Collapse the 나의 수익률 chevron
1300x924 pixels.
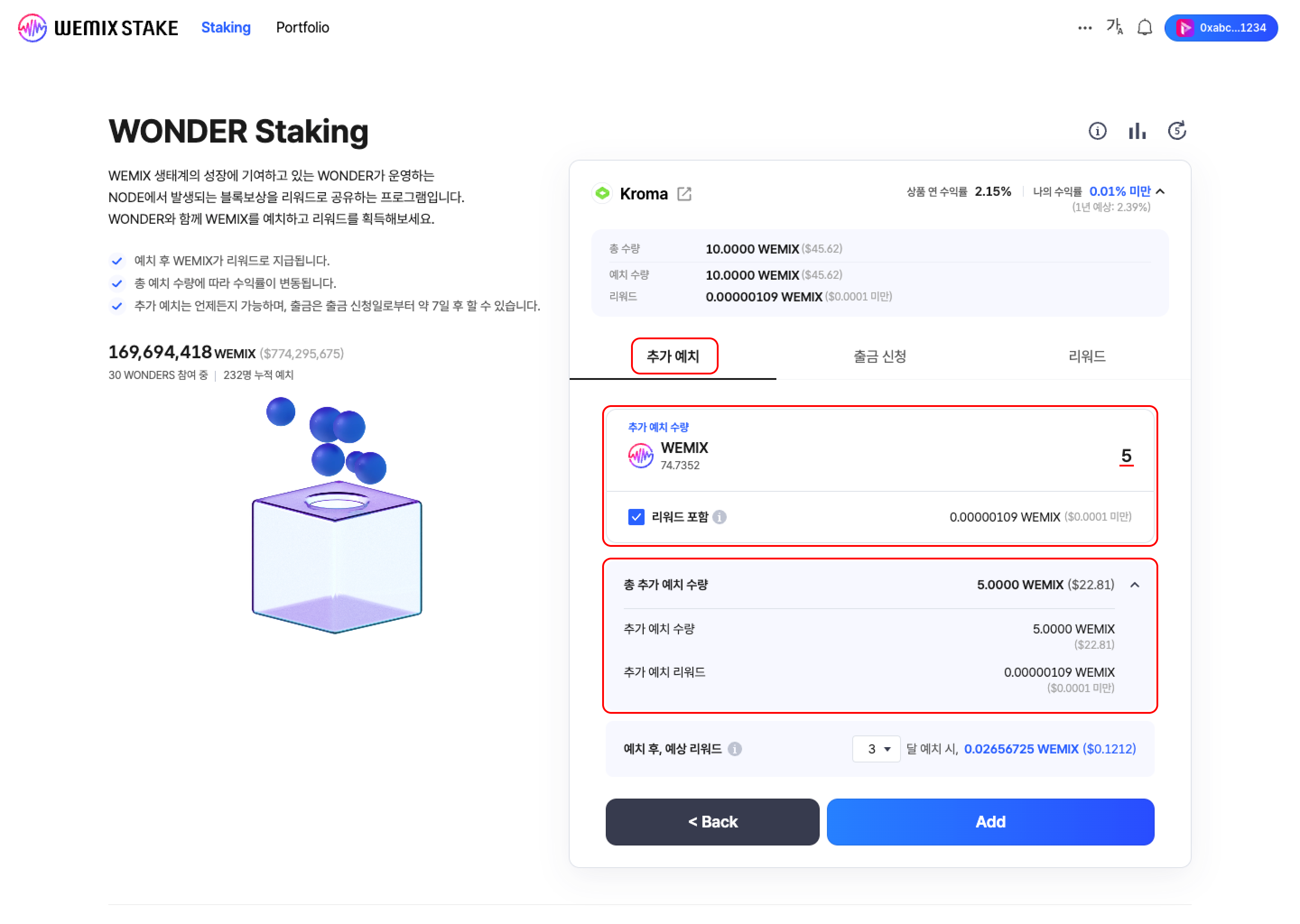[1161, 191]
